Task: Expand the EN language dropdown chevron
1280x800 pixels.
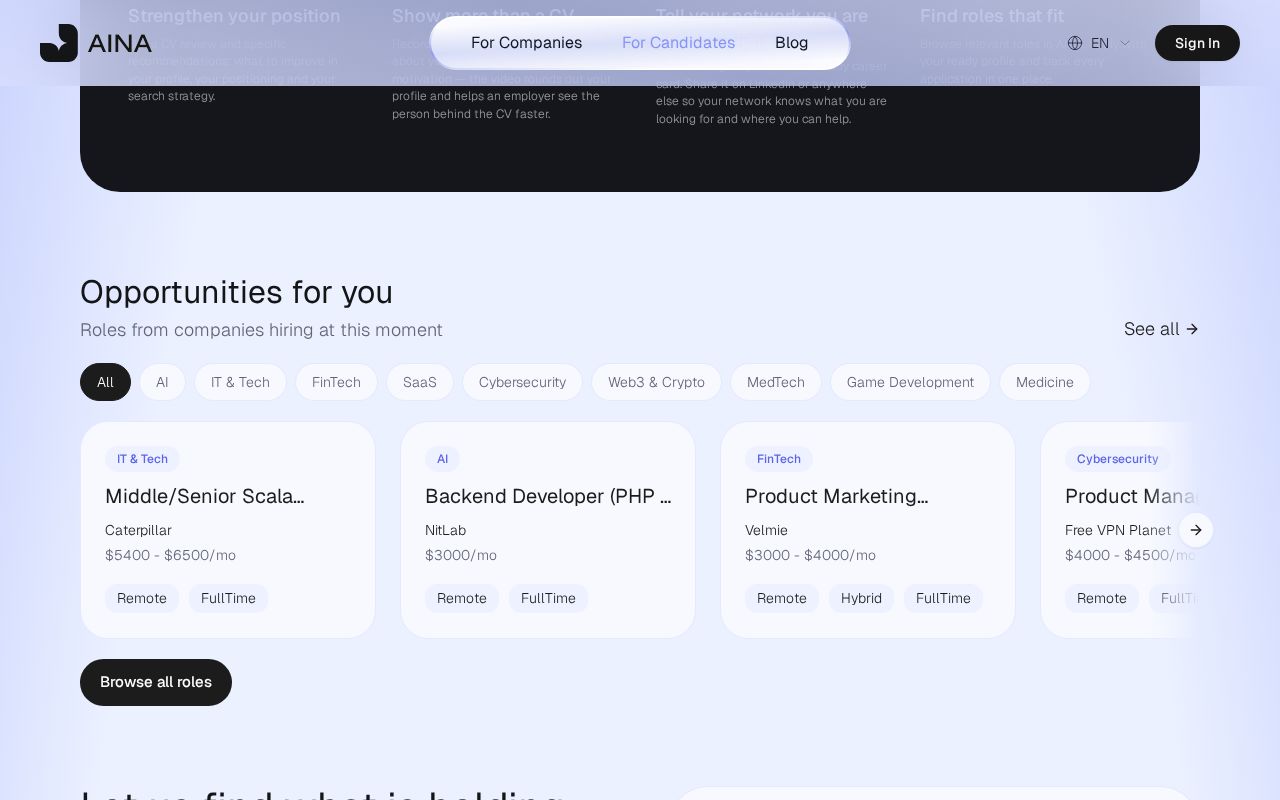Action: (x=1124, y=43)
